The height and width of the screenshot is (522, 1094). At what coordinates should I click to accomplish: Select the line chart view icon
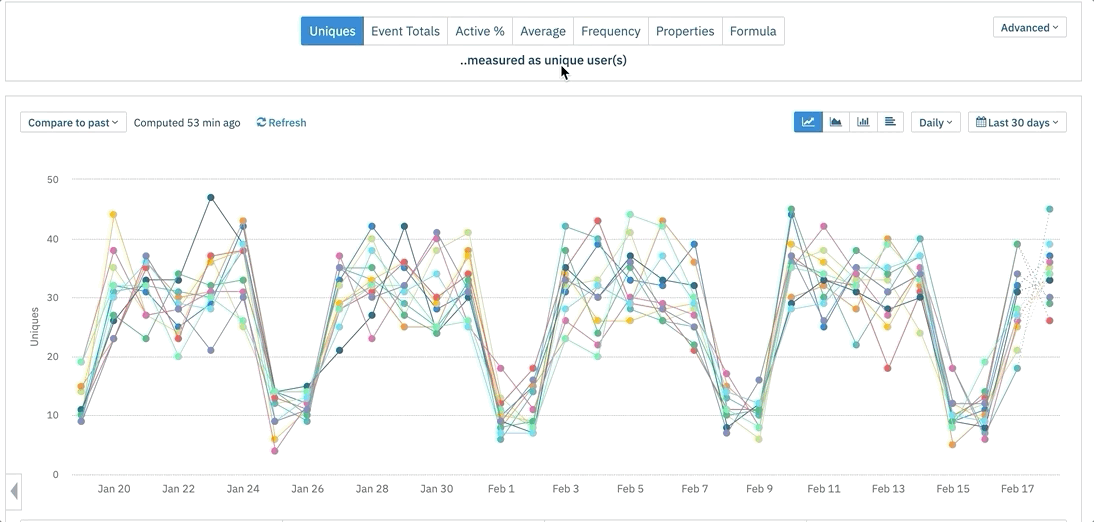point(808,122)
